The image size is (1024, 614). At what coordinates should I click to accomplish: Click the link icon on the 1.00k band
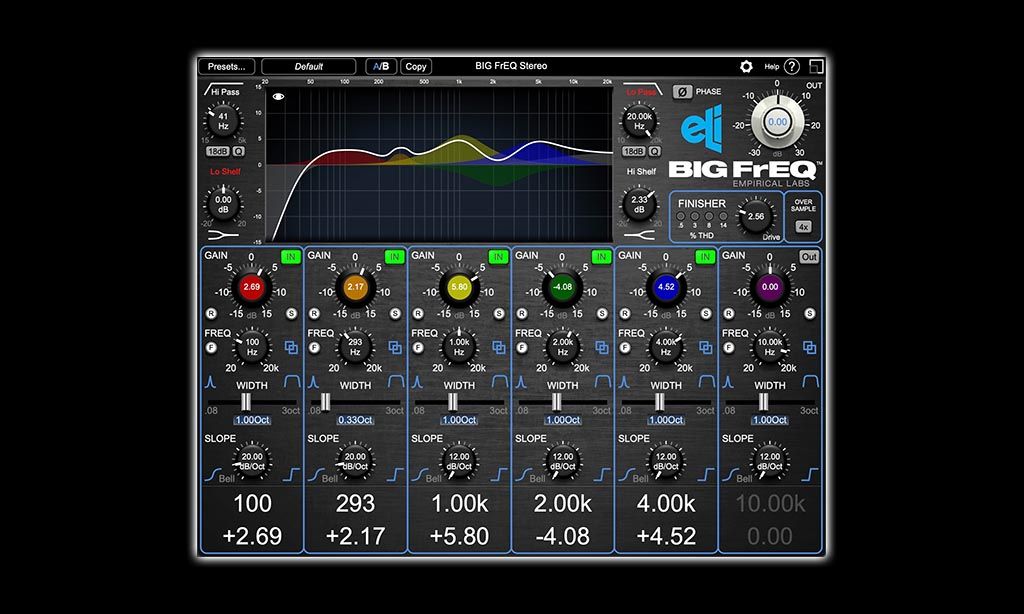[x=499, y=347]
